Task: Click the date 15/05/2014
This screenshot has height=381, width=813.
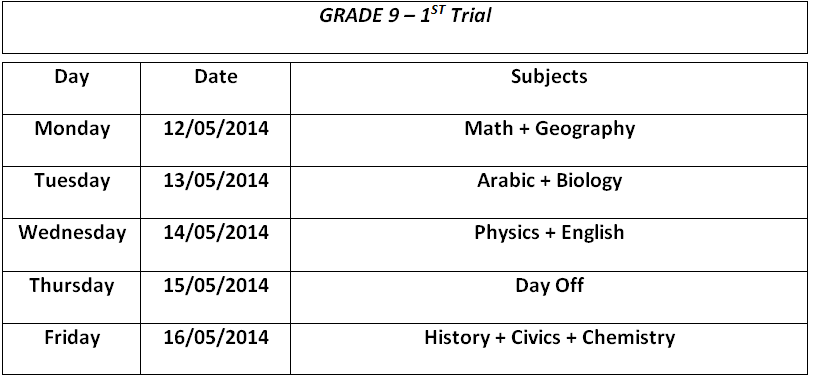Action: coord(216,286)
